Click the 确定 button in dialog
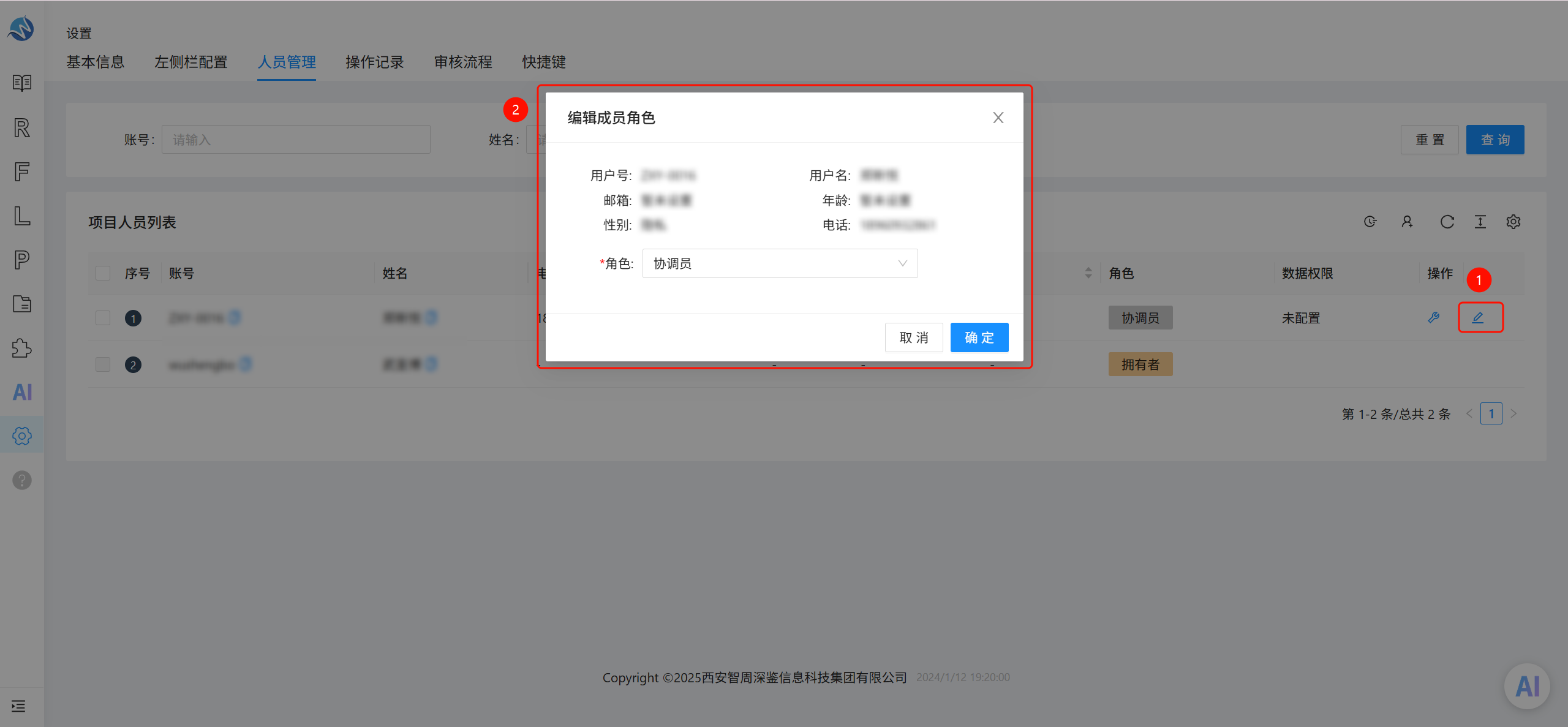Screen dimensions: 1568x727 tap(979, 337)
